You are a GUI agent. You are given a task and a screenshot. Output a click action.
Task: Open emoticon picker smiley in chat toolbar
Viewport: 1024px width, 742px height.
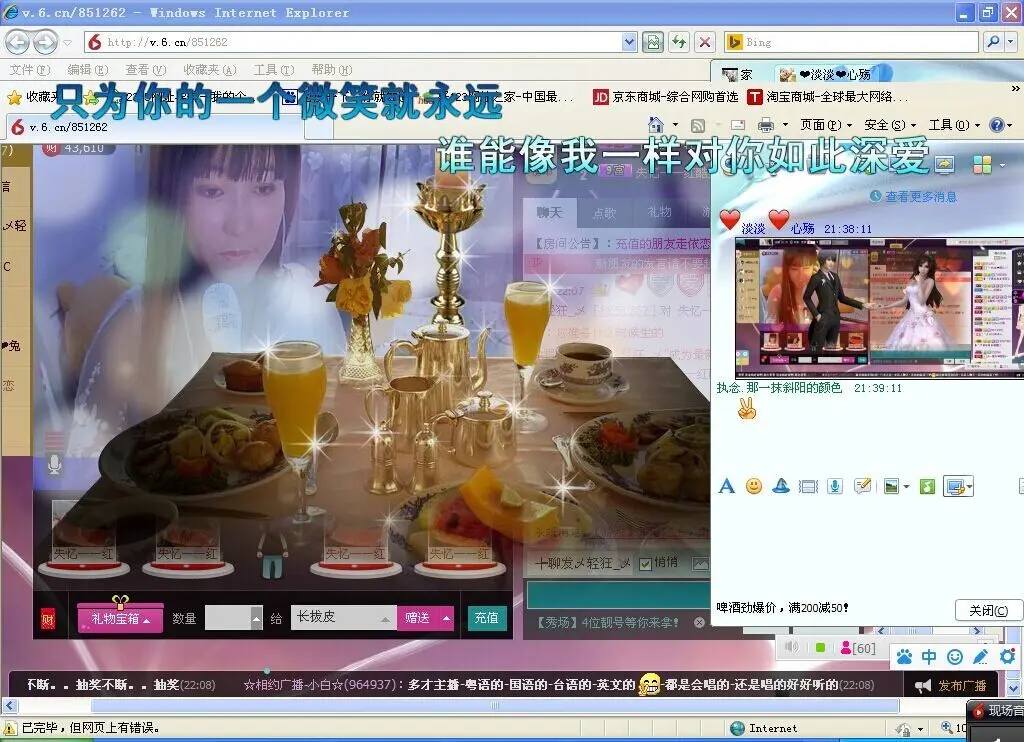[754, 486]
